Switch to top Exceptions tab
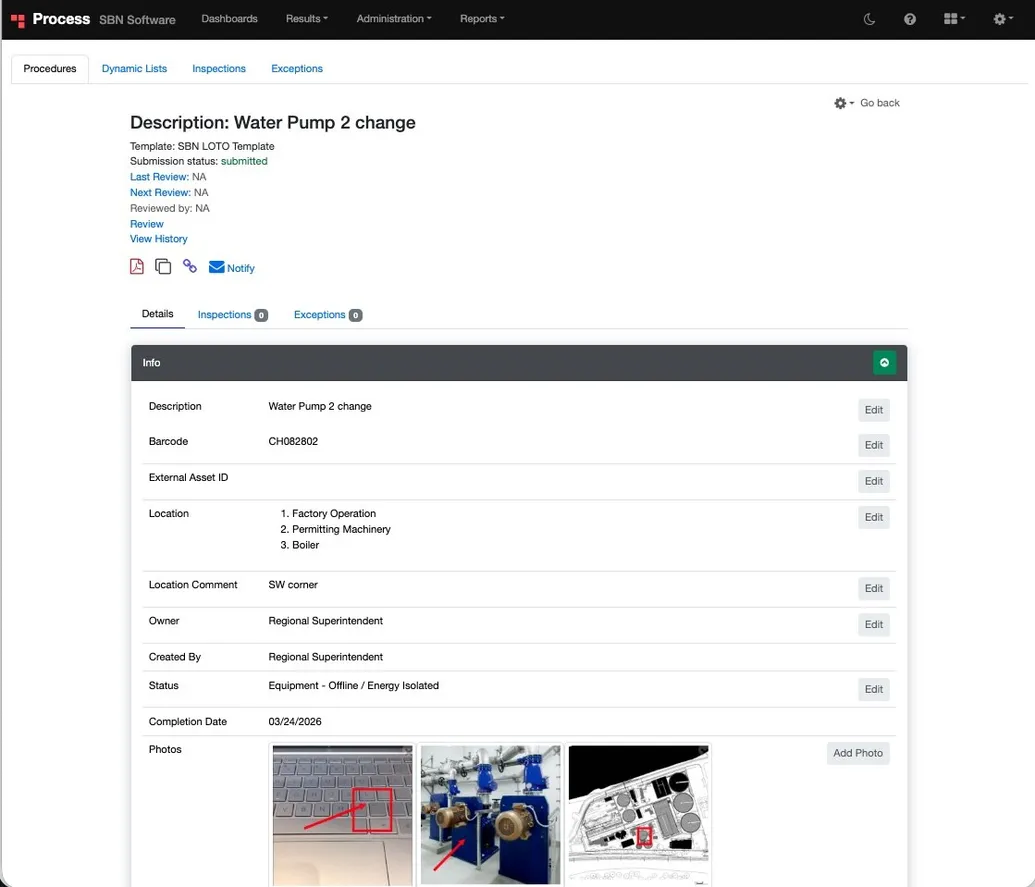 [296, 69]
